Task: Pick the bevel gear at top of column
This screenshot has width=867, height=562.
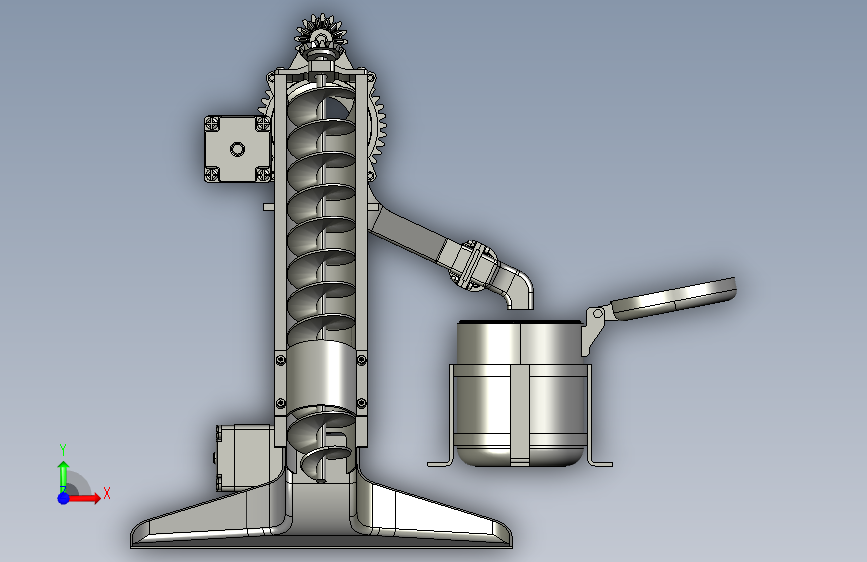Action: 321,31
